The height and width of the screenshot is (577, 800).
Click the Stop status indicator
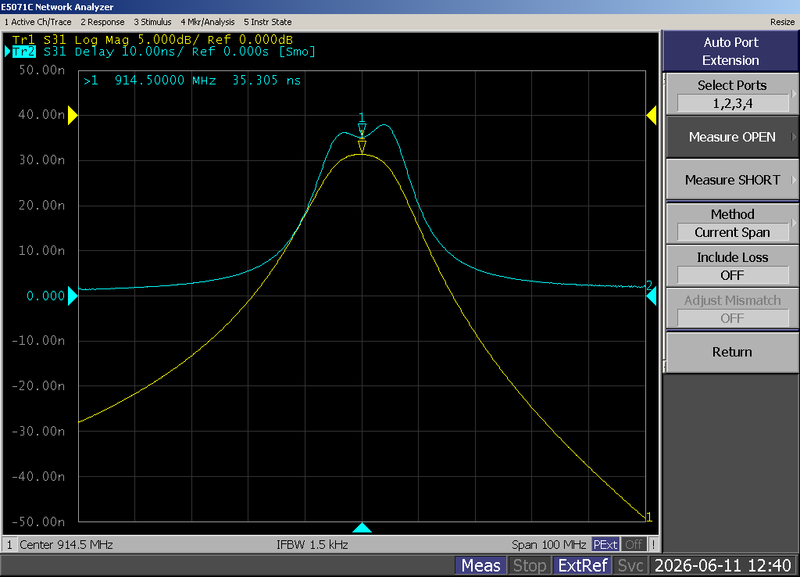point(530,566)
